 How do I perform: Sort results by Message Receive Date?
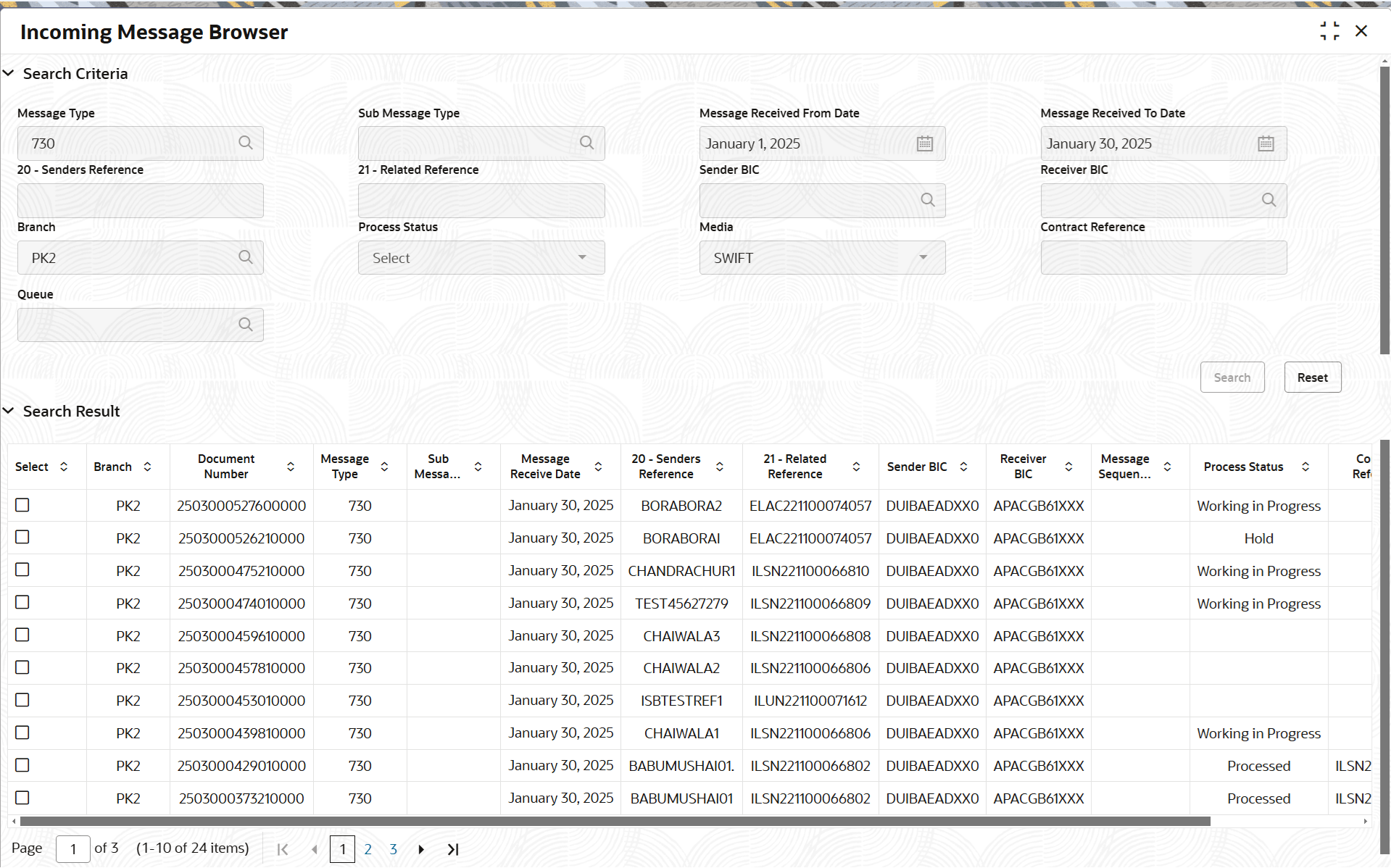pyautogui.click(x=599, y=467)
